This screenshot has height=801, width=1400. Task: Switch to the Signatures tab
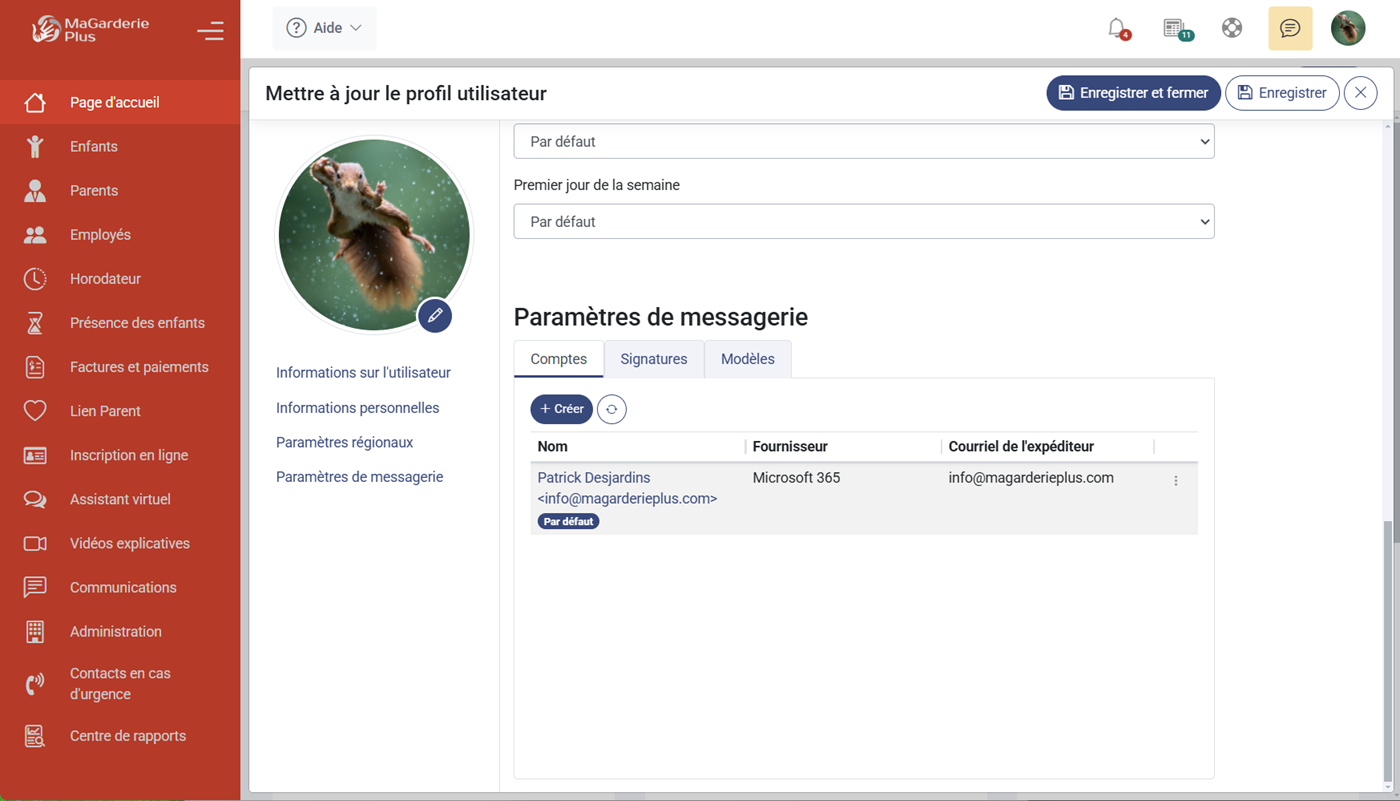click(654, 359)
